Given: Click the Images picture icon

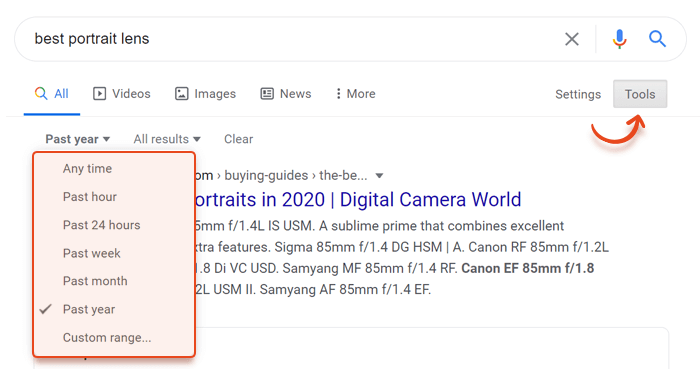Looking at the screenshot, I should click(181, 94).
